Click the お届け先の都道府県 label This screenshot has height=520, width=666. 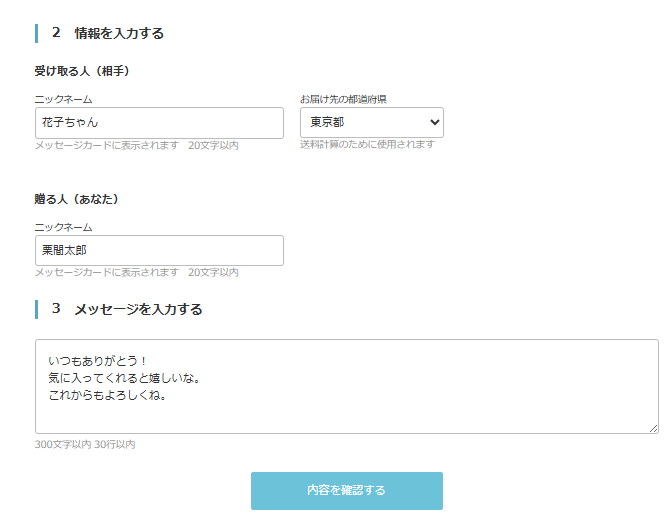[x=343, y=99]
